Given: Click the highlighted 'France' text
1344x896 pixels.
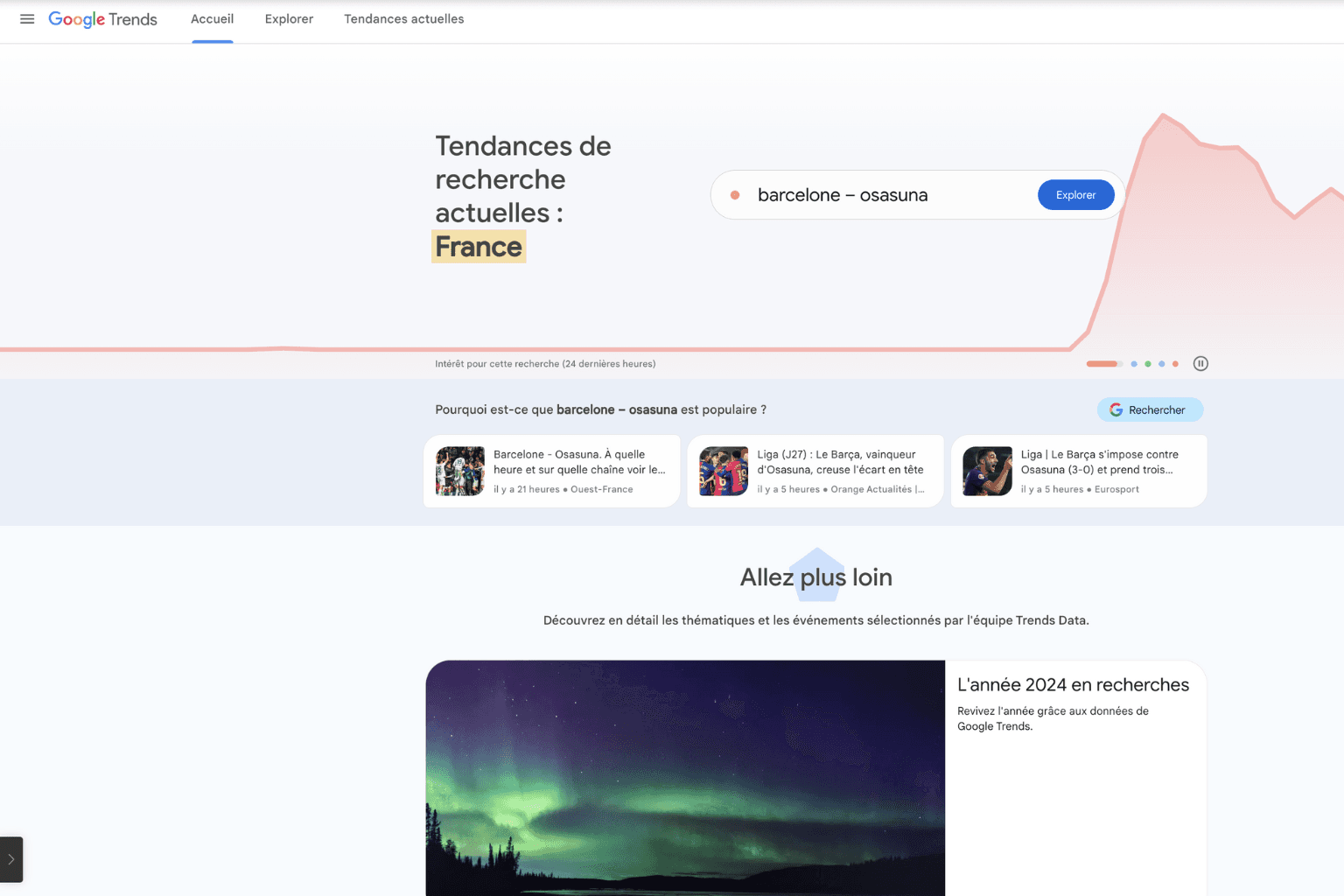Looking at the screenshot, I should [x=479, y=247].
